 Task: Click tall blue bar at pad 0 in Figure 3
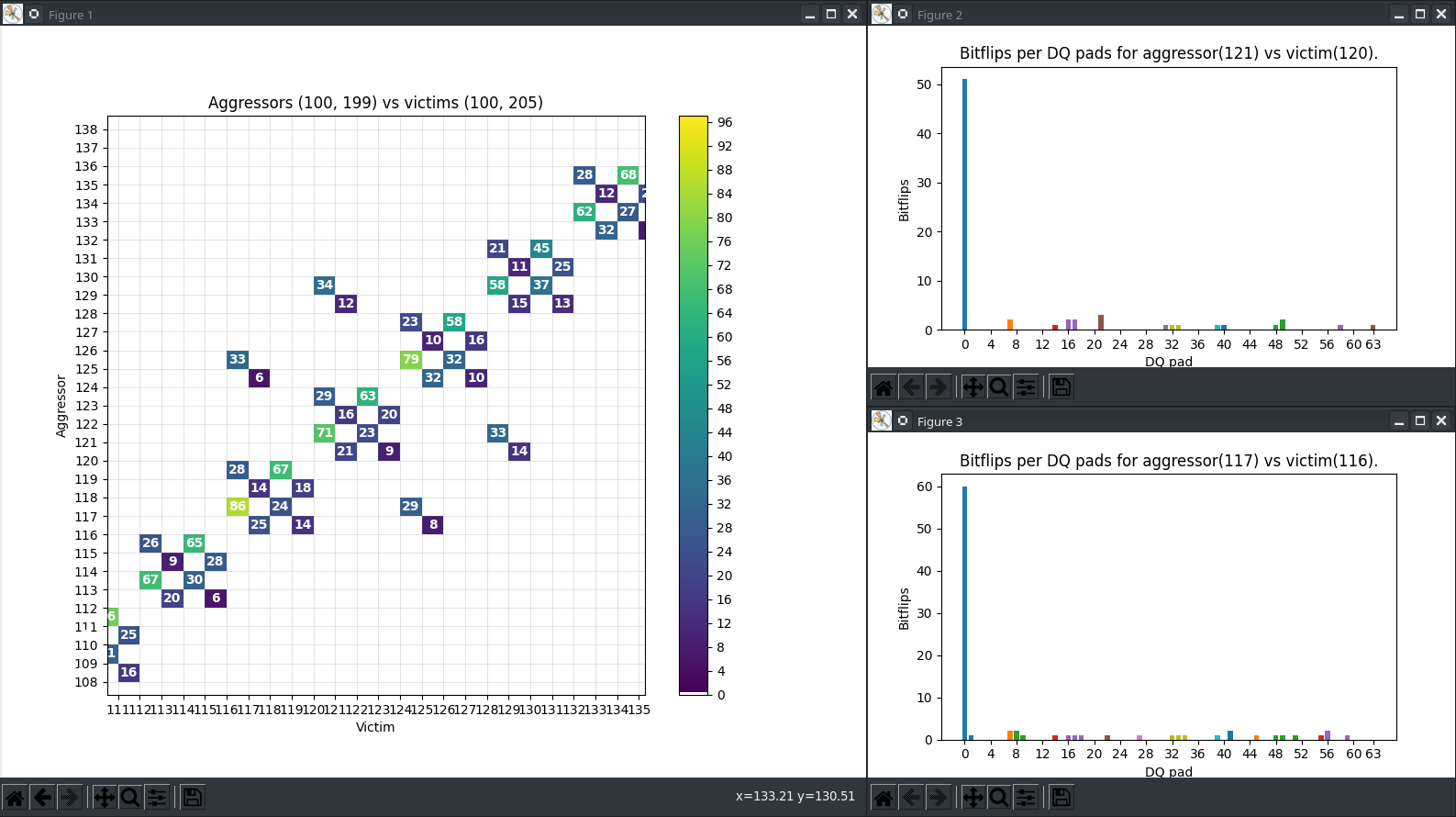[964, 613]
